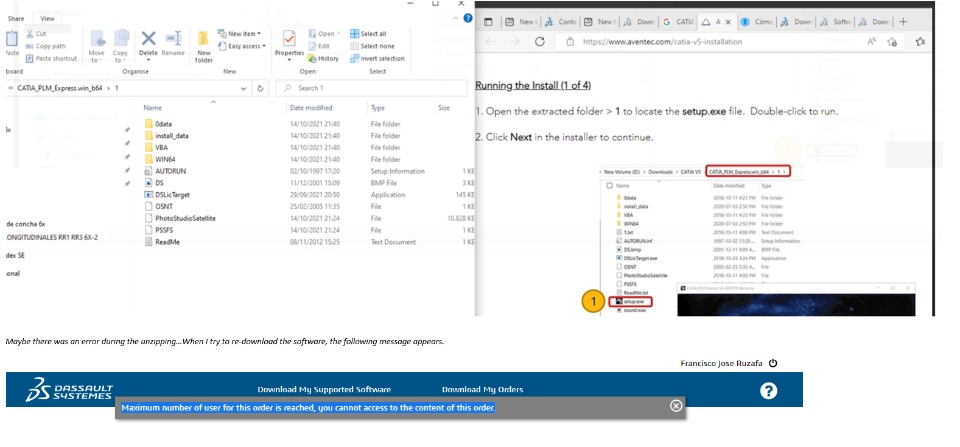Add a new browser tab with plus
Screen dimensions: 960x447
(x=903, y=21)
